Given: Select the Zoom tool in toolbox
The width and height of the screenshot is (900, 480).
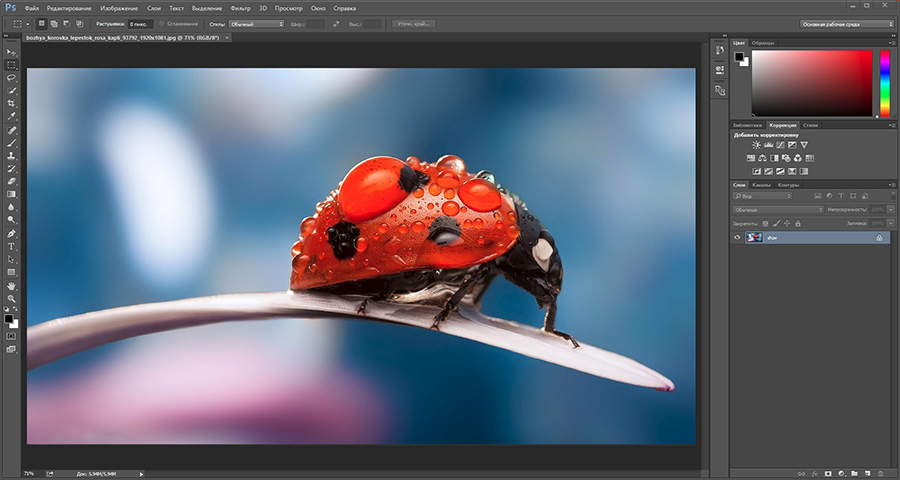Looking at the screenshot, I should point(11,299).
